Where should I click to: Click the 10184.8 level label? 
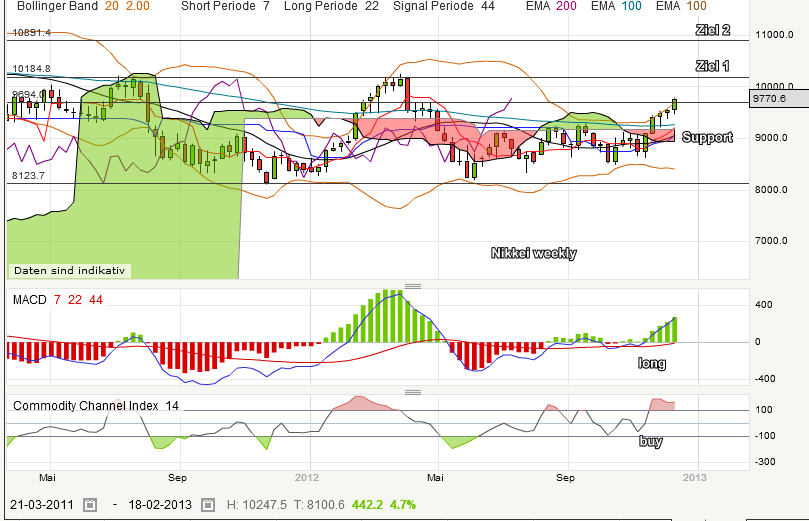(x=31, y=69)
